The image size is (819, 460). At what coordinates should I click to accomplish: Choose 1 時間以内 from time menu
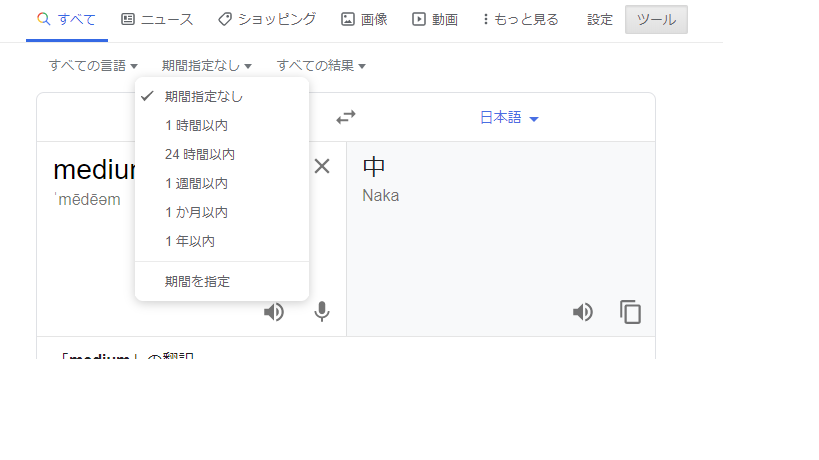click(x=196, y=126)
